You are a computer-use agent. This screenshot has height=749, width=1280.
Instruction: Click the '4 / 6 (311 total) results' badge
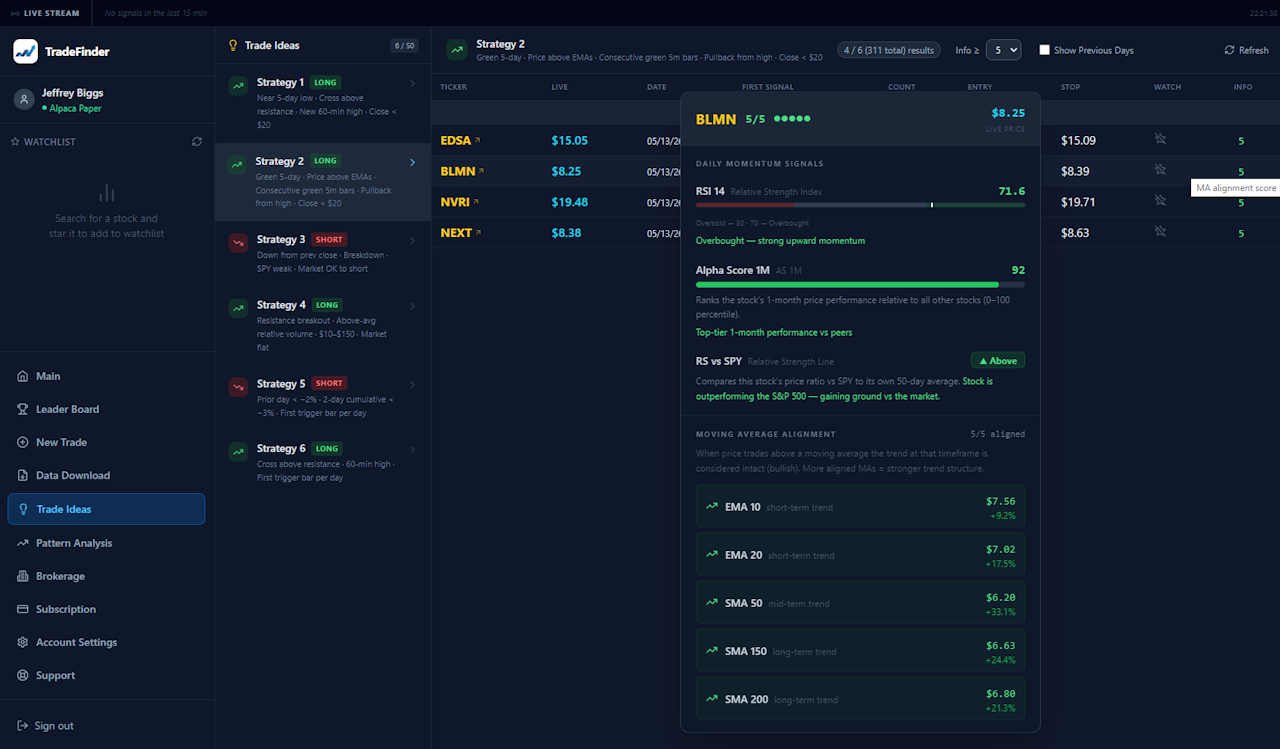tap(889, 50)
